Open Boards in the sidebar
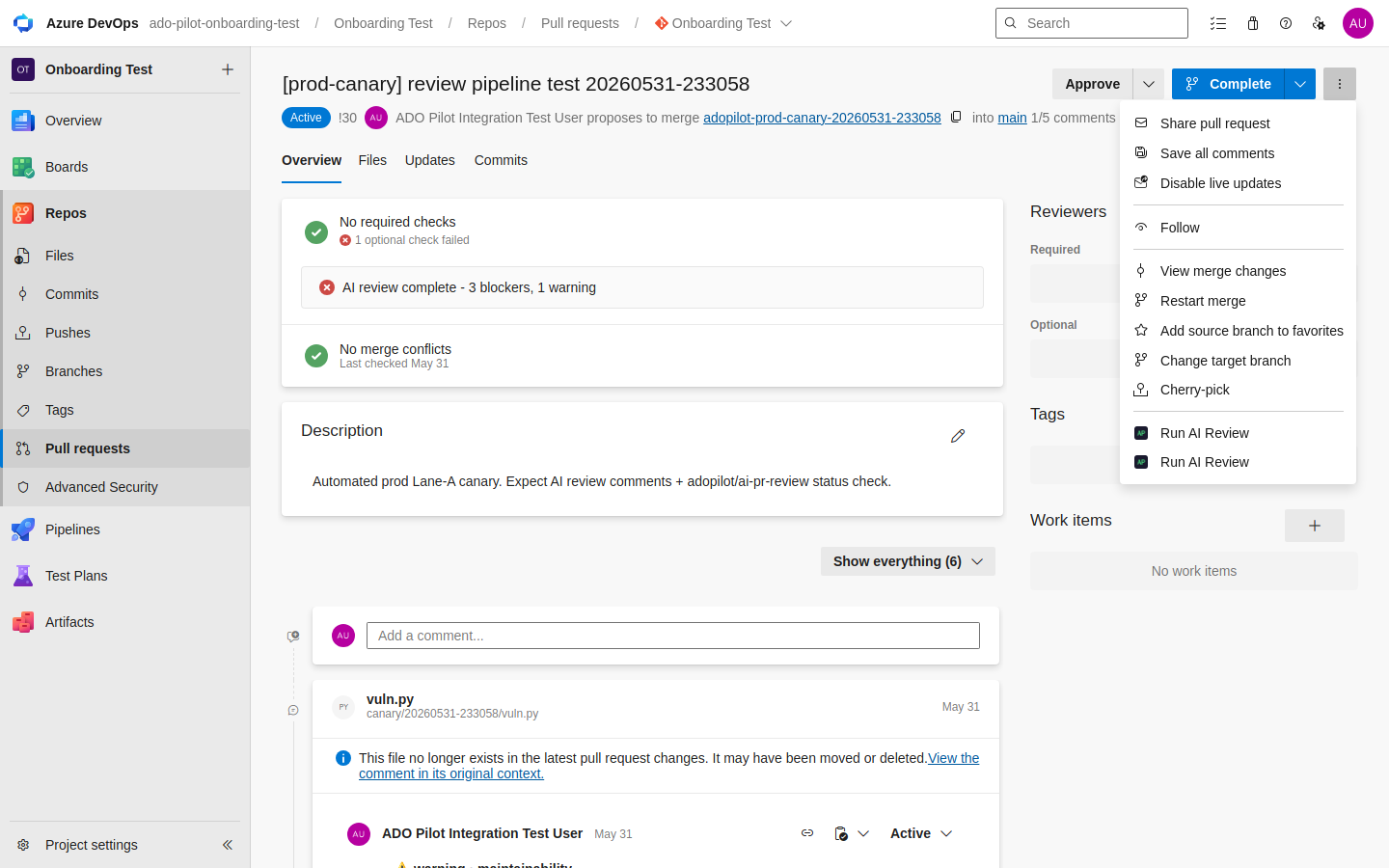The width and height of the screenshot is (1389, 868). pos(125,167)
